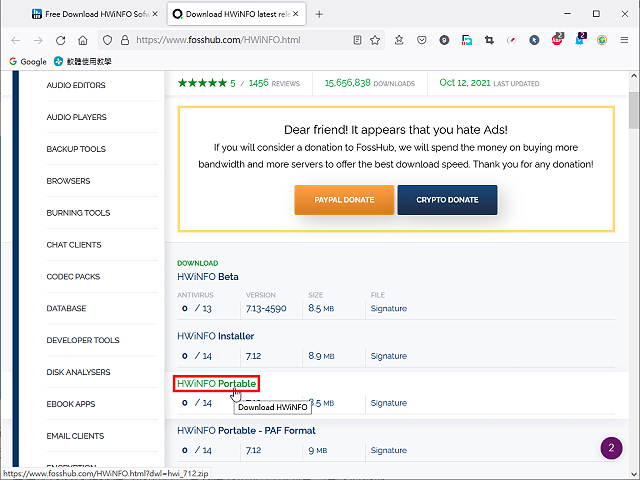
Task: Open Signature for PAF Format row
Action: [x=389, y=450]
